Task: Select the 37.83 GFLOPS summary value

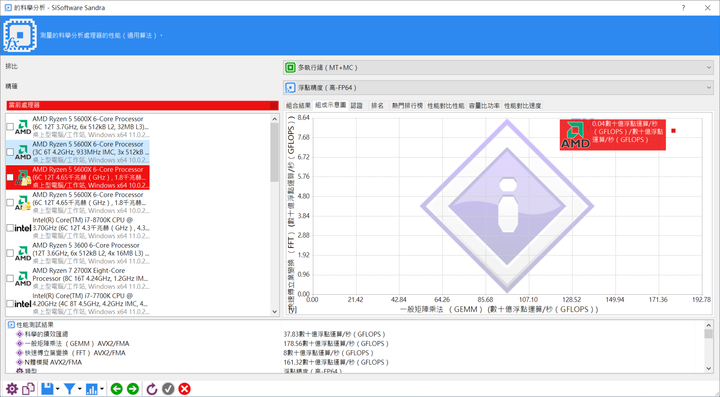Action: 335,334
